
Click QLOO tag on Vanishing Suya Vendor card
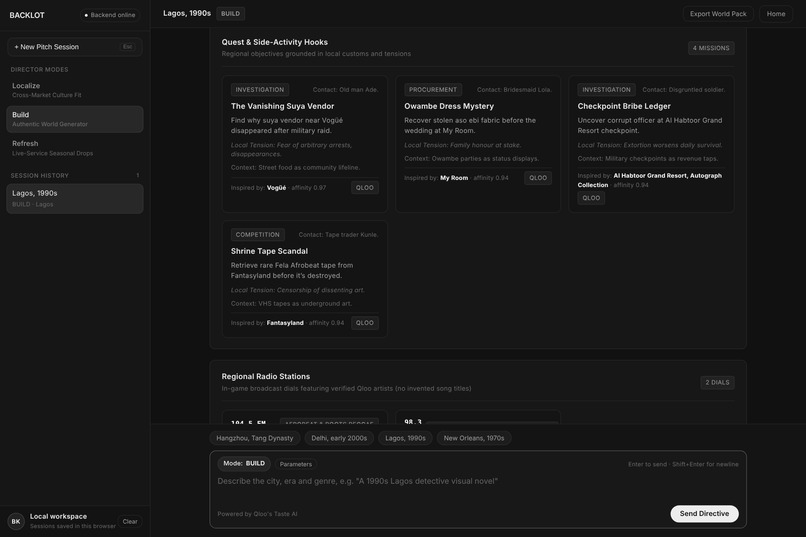pos(364,188)
